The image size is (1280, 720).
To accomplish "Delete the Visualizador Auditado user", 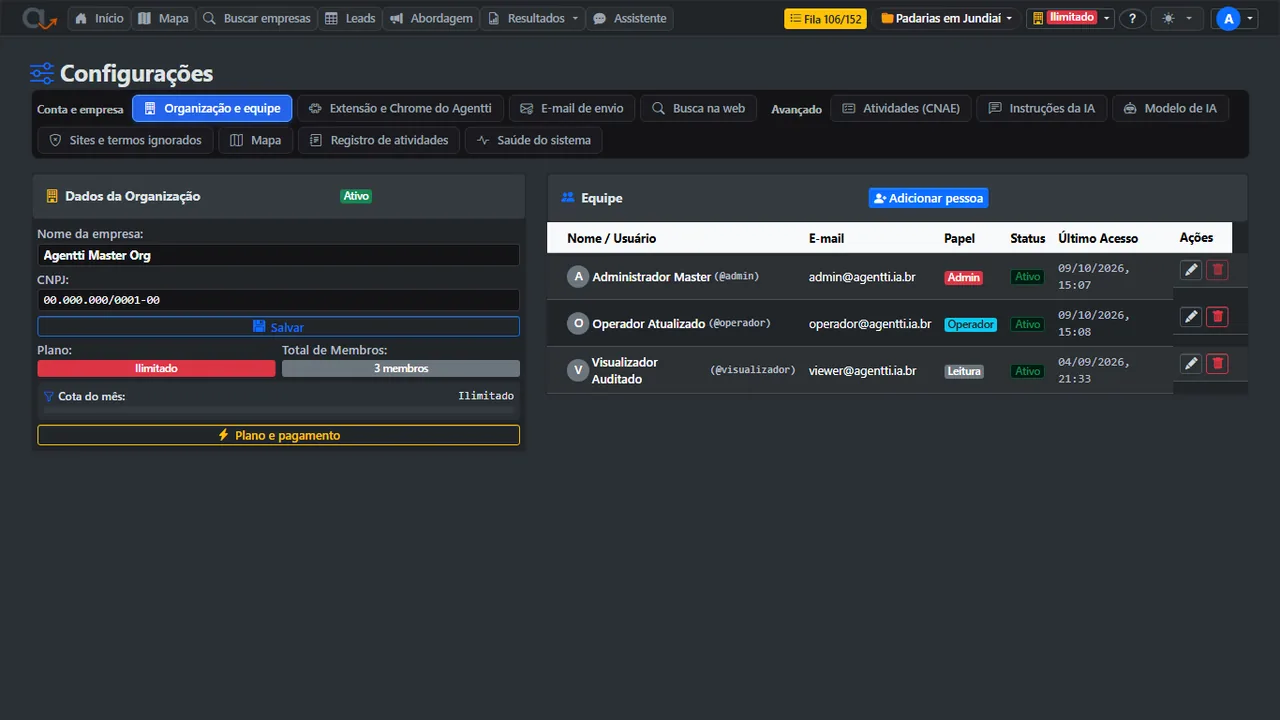I will pyautogui.click(x=1217, y=364).
